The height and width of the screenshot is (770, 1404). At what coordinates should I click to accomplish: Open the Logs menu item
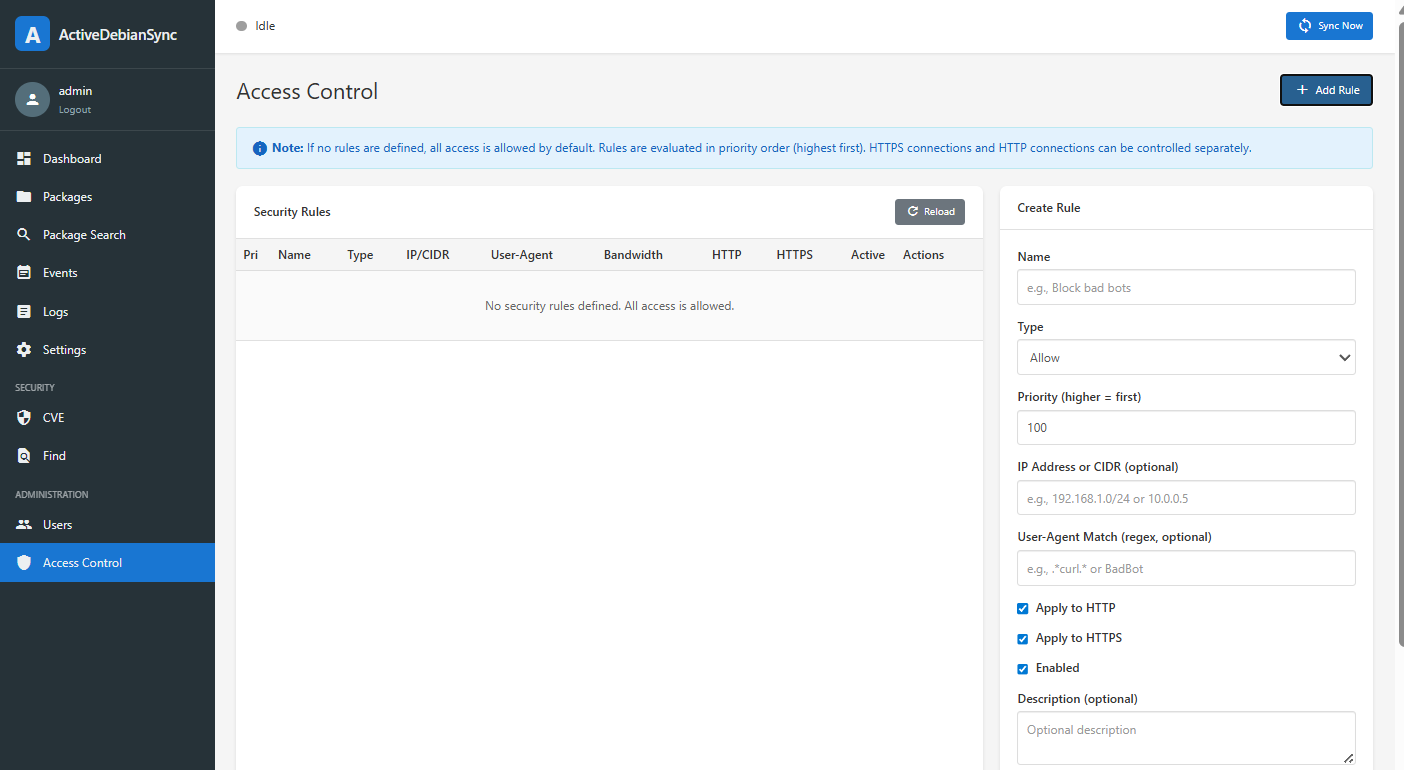(55, 312)
